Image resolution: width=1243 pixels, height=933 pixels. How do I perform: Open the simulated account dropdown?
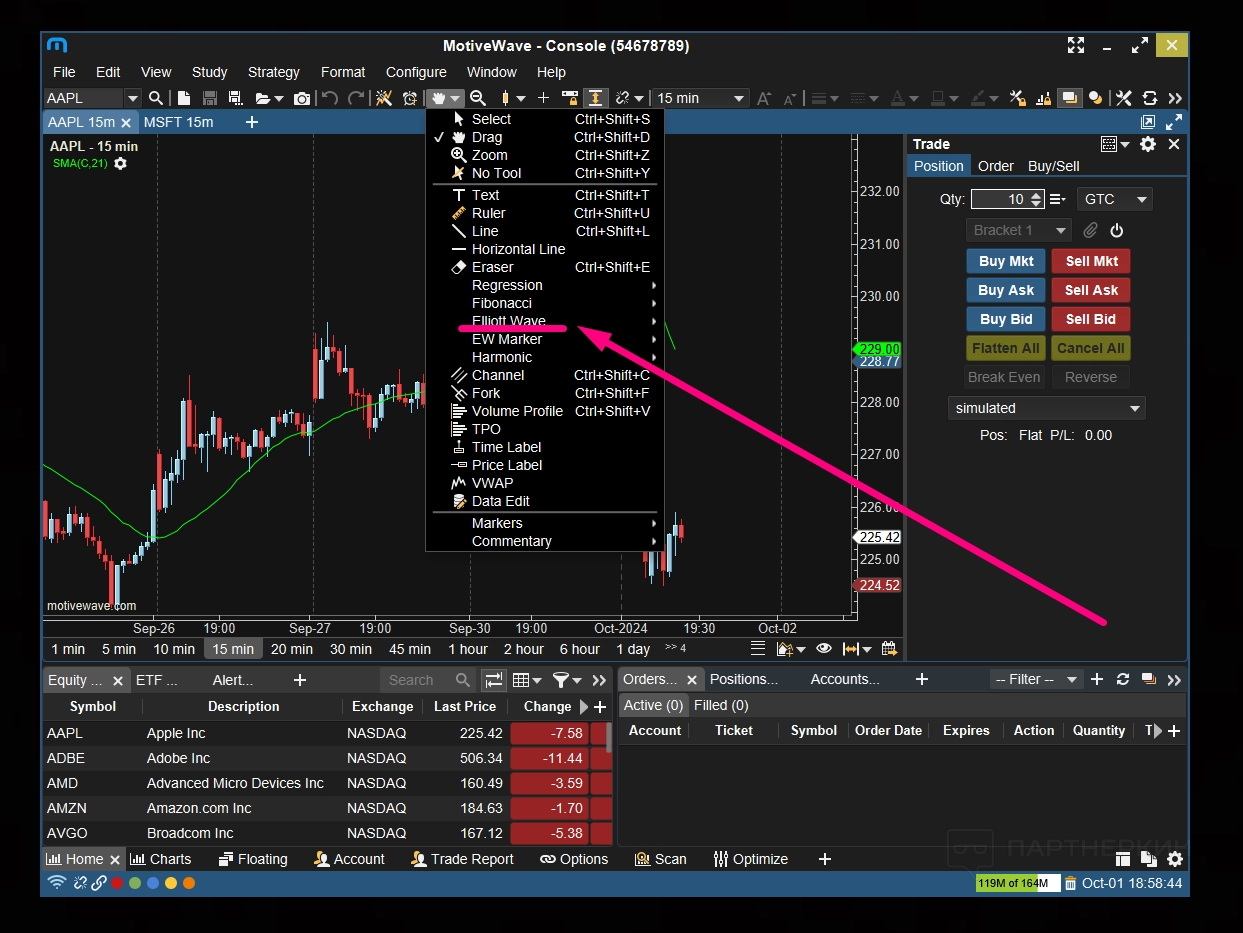pos(1046,408)
